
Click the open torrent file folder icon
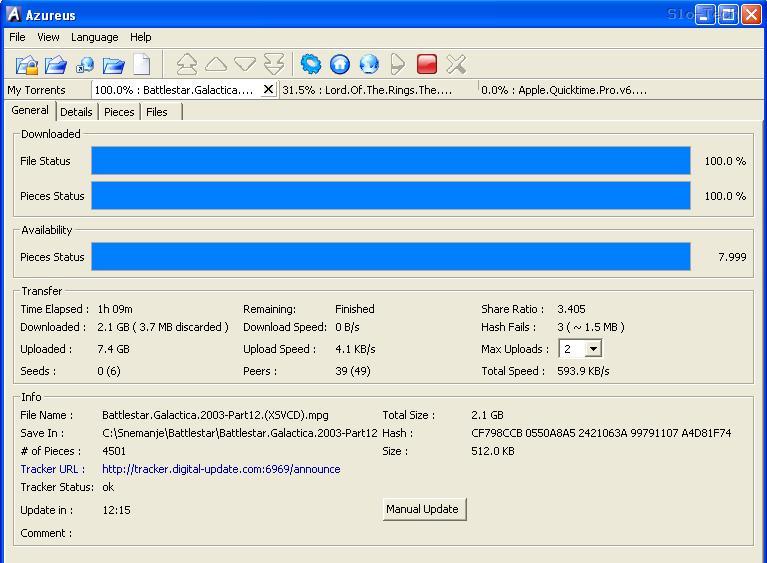click(x=56, y=65)
